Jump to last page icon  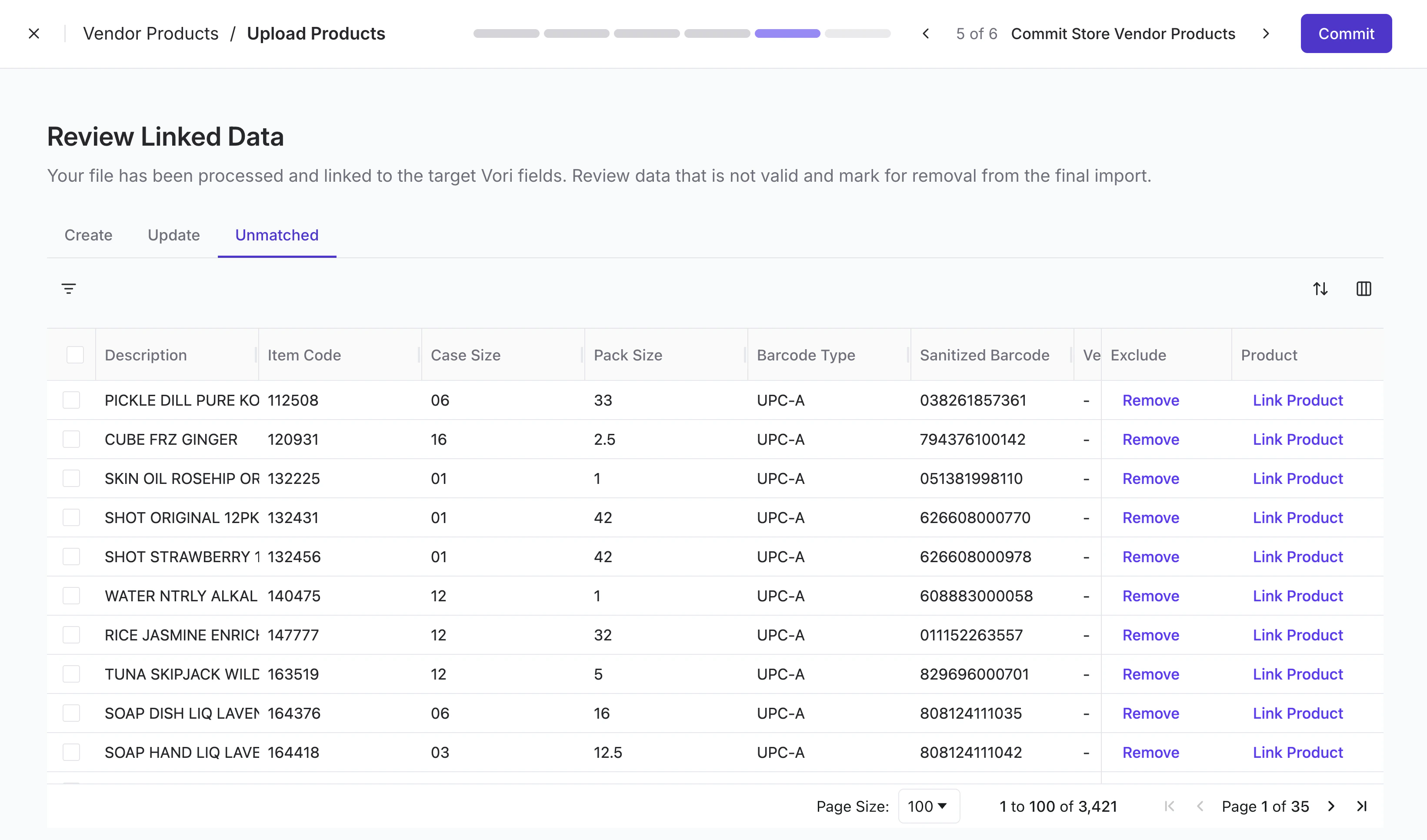click(x=1362, y=806)
